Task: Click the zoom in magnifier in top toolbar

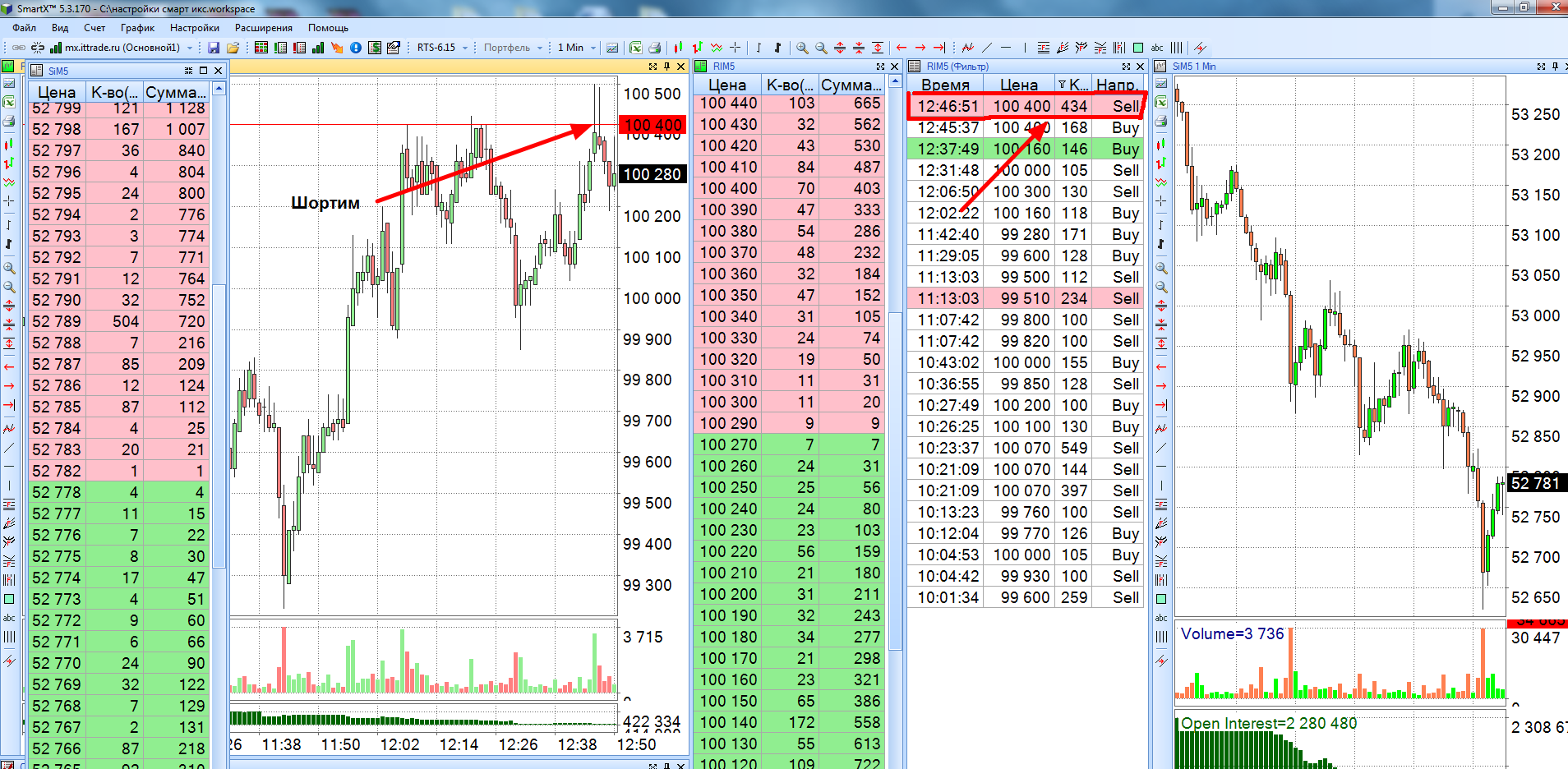Action: (802, 48)
